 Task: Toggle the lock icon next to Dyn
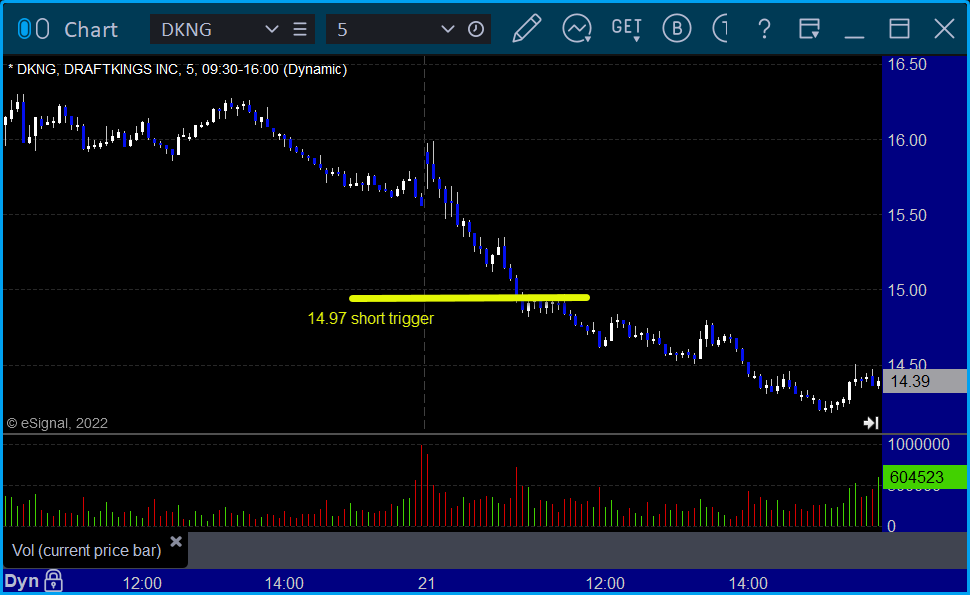coord(53,581)
